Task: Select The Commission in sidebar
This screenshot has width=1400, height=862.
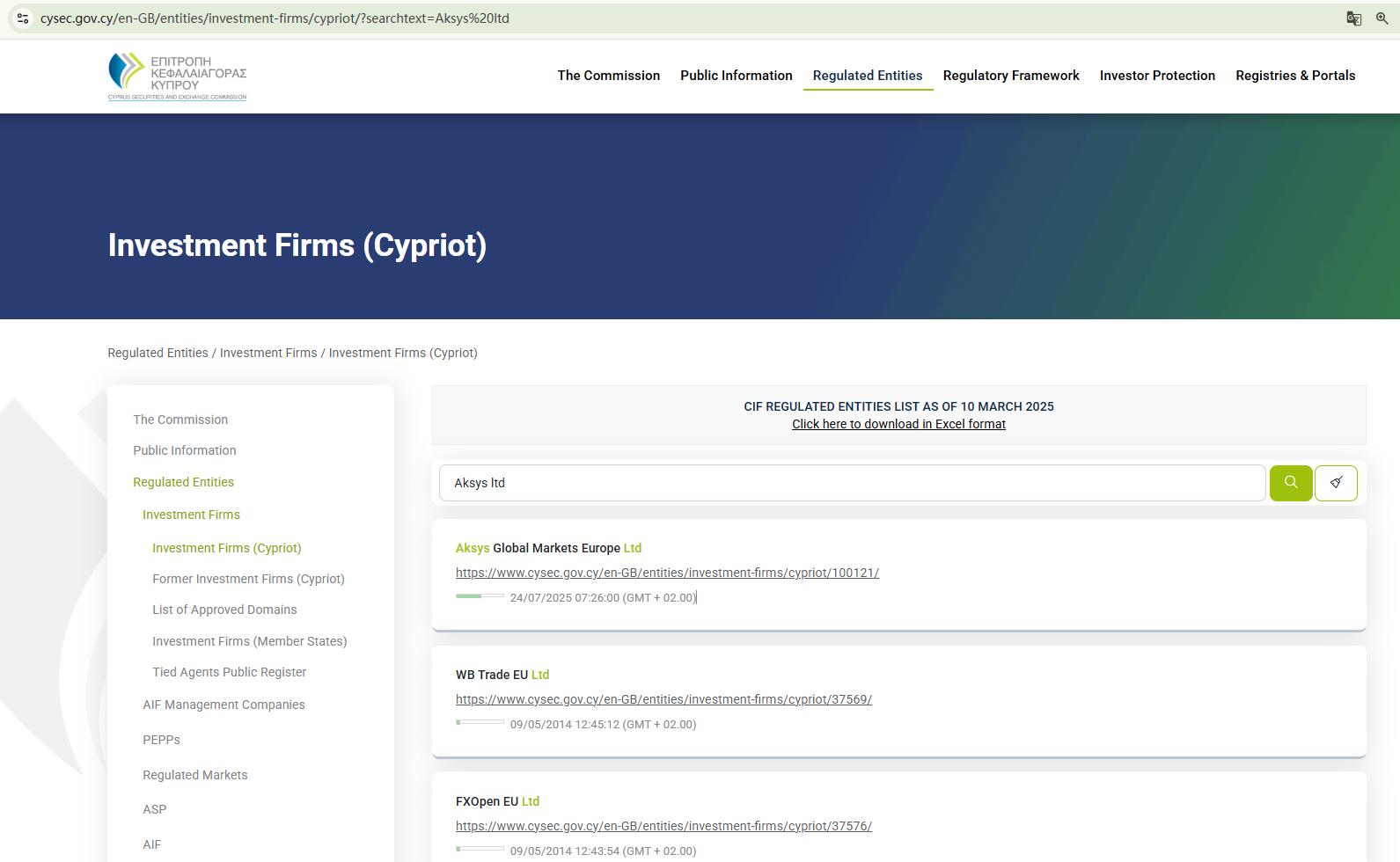Action: pyautogui.click(x=180, y=420)
